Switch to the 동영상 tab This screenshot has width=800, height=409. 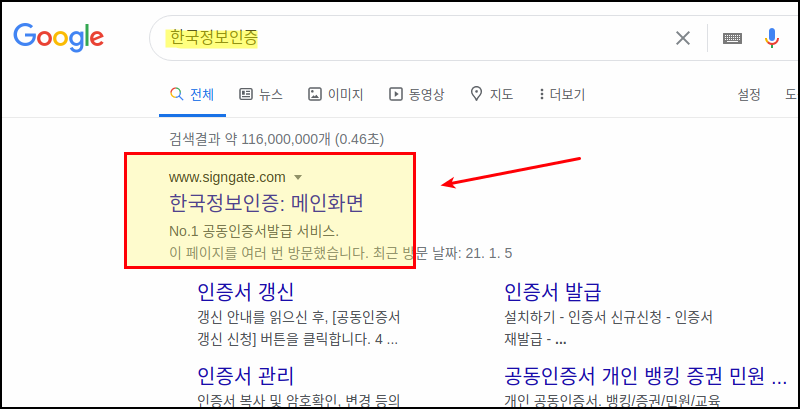click(x=416, y=94)
